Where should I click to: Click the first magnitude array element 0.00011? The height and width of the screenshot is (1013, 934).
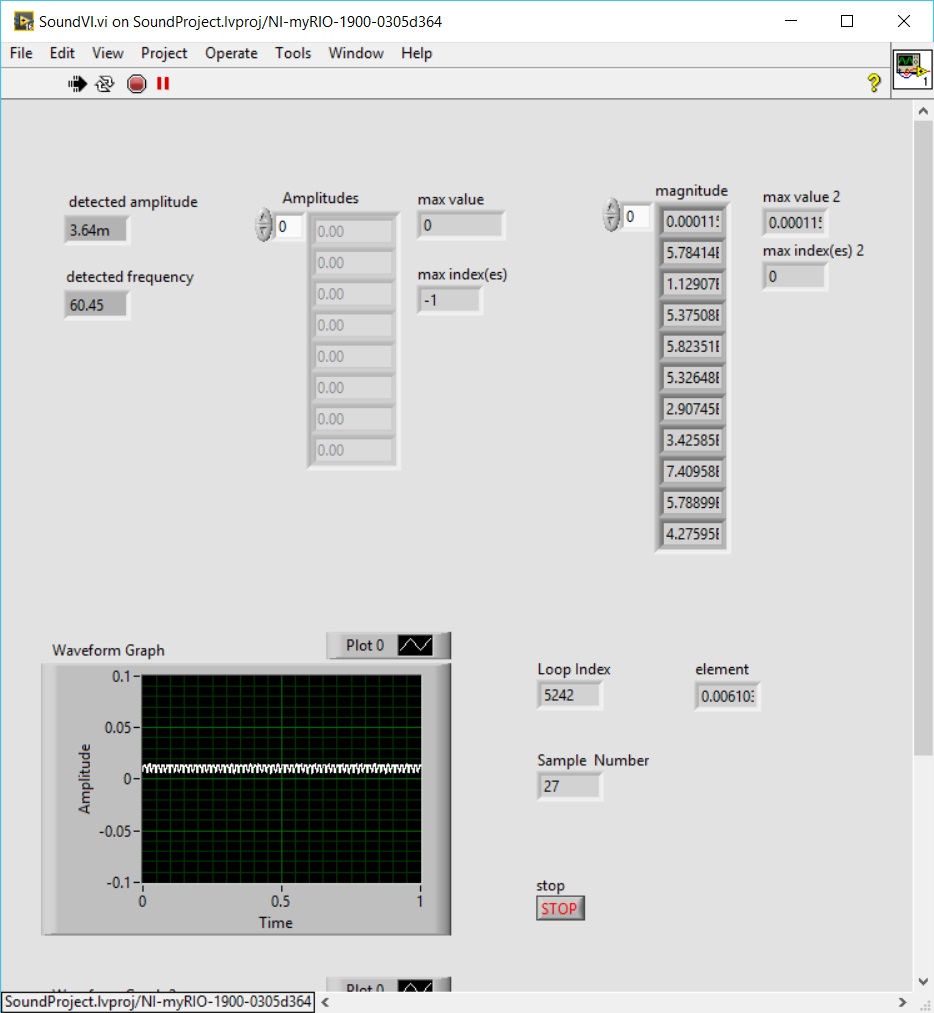pos(692,222)
